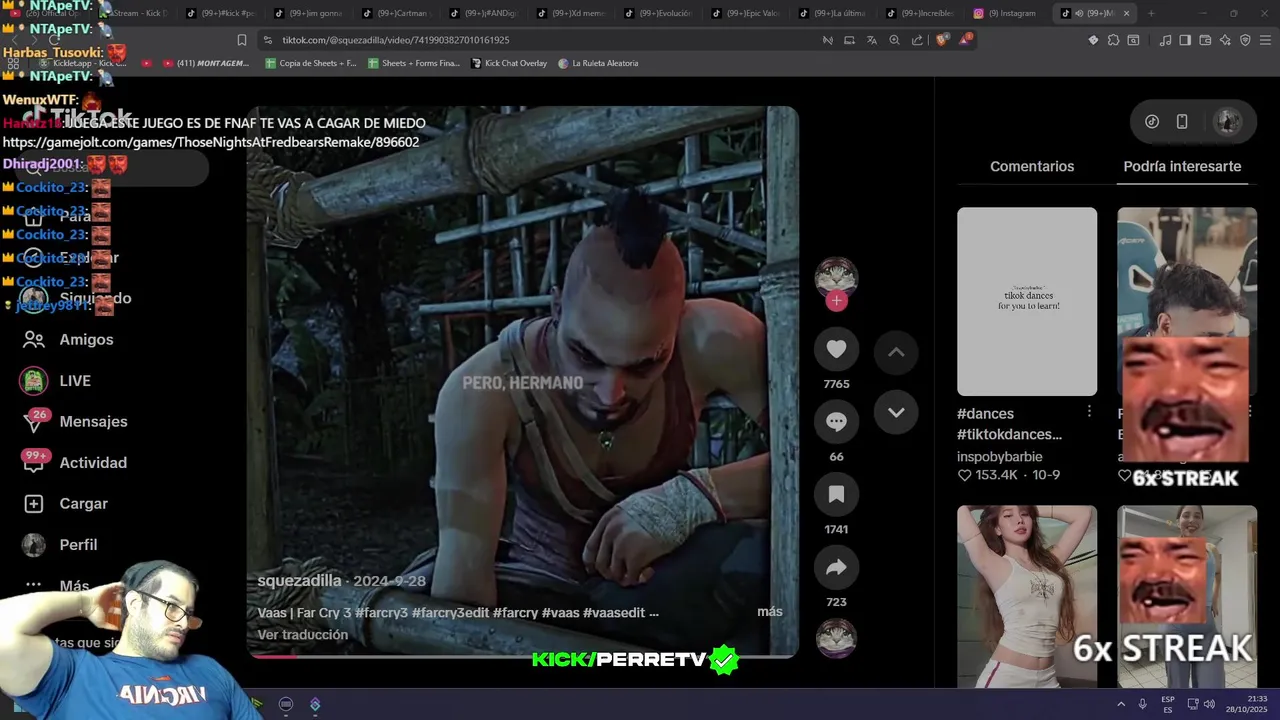This screenshot has height=720, width=1280.
Task: Show hidden system tray icons chevron
Action: (x=1120, y=704)
